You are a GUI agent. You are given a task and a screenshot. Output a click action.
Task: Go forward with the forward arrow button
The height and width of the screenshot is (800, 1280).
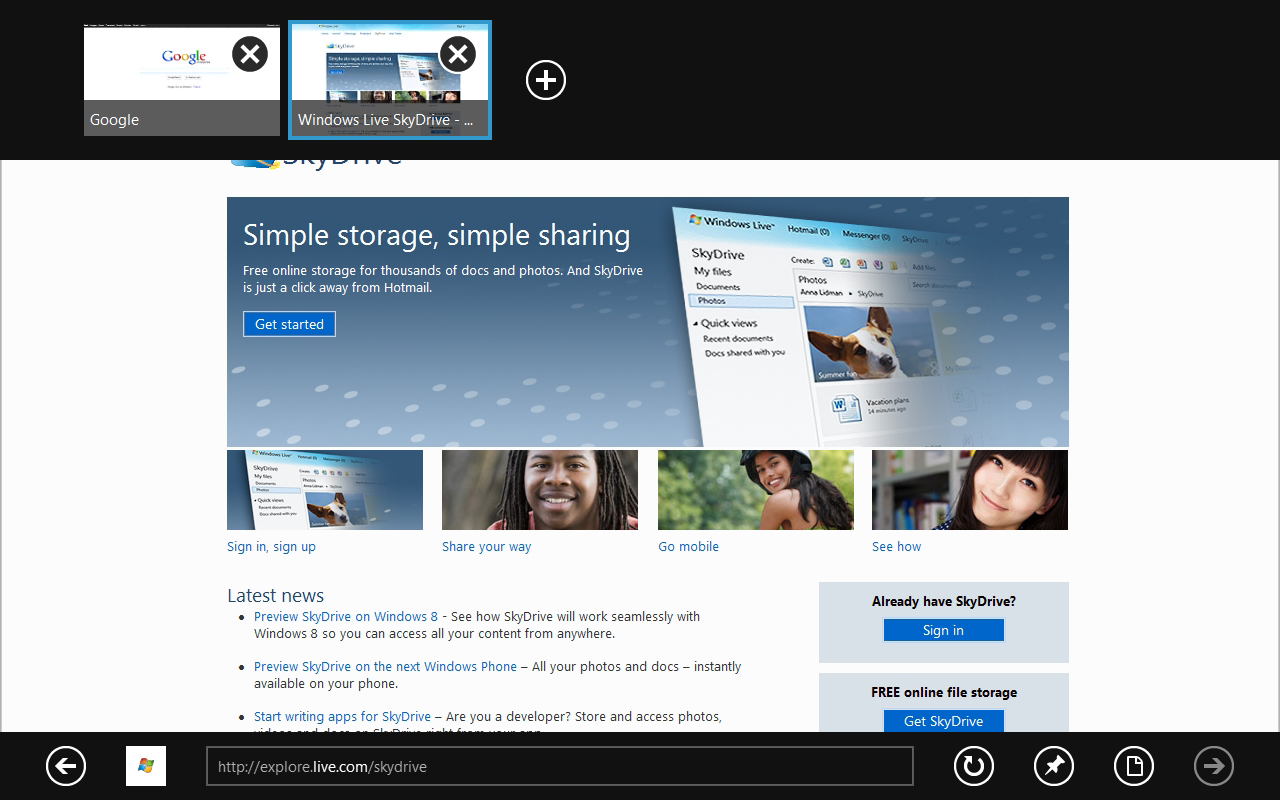pyautogui.click(x=1214, y=766)
